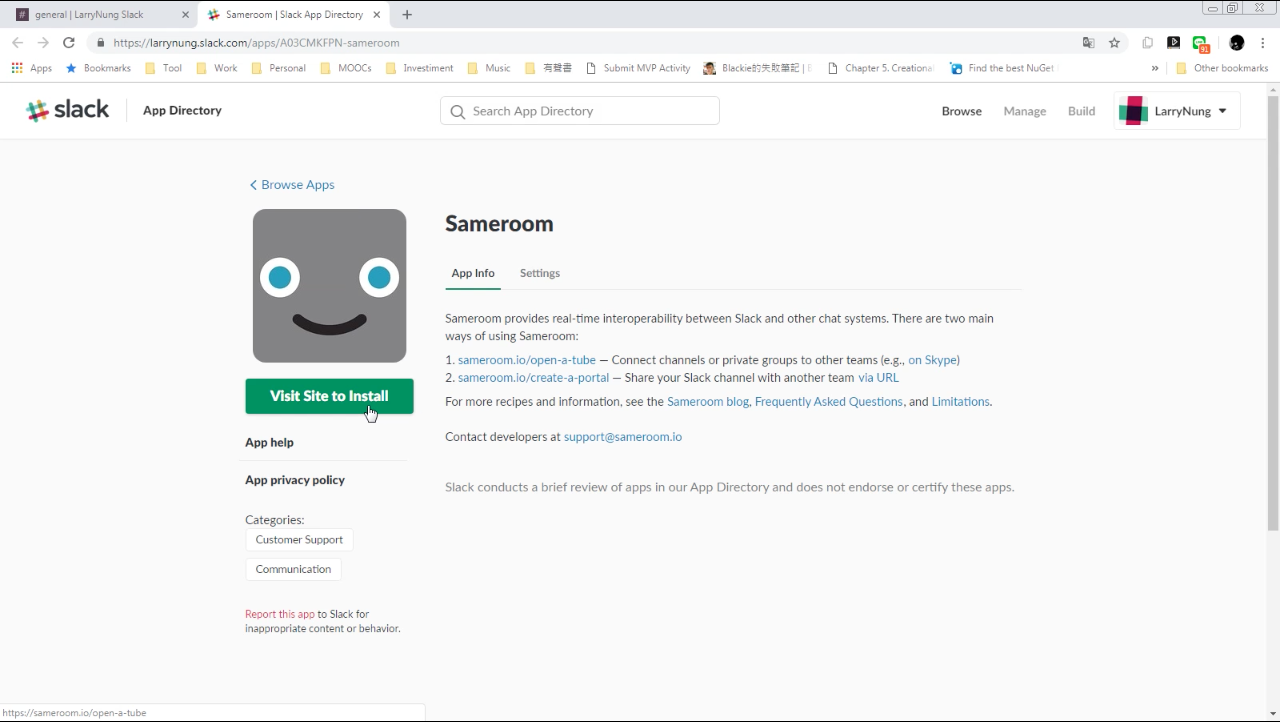Click the black extension icon in toolbar
The image size is (1280, 722).
[x=1174, y=43]
